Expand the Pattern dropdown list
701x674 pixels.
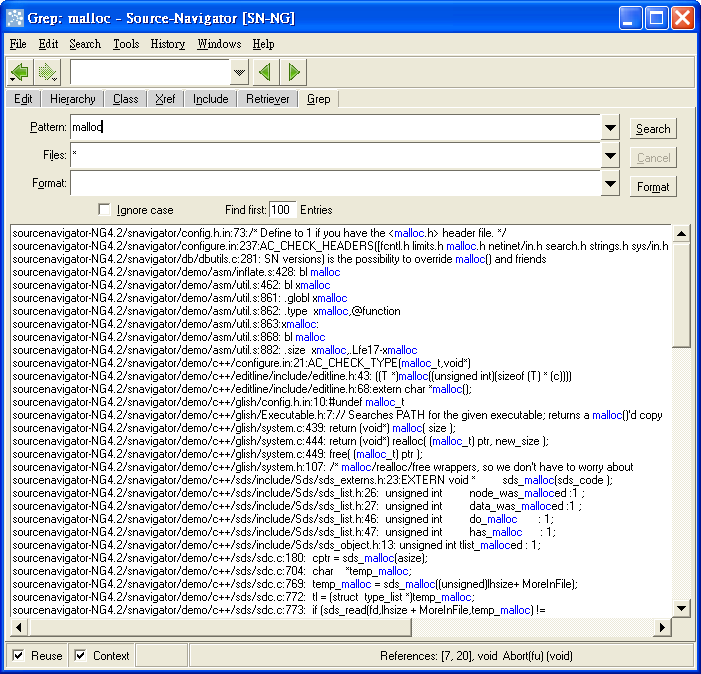point(611,128)
